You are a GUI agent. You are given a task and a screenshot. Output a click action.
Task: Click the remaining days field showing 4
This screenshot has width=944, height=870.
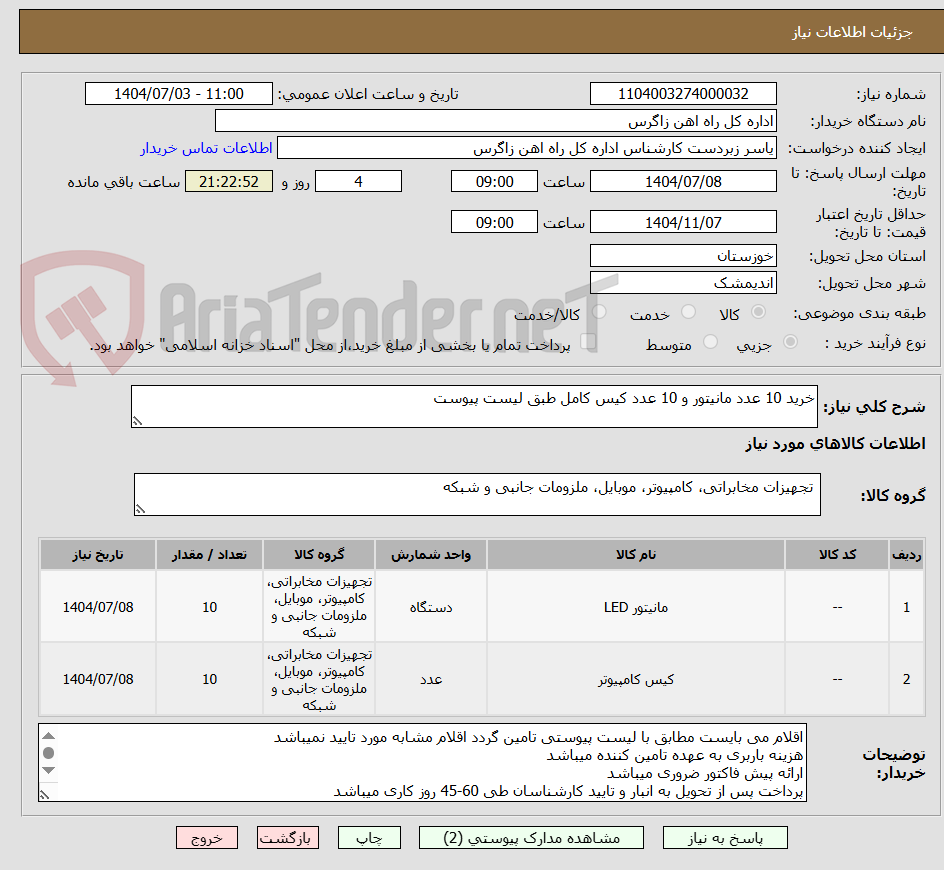pos(358,181)
